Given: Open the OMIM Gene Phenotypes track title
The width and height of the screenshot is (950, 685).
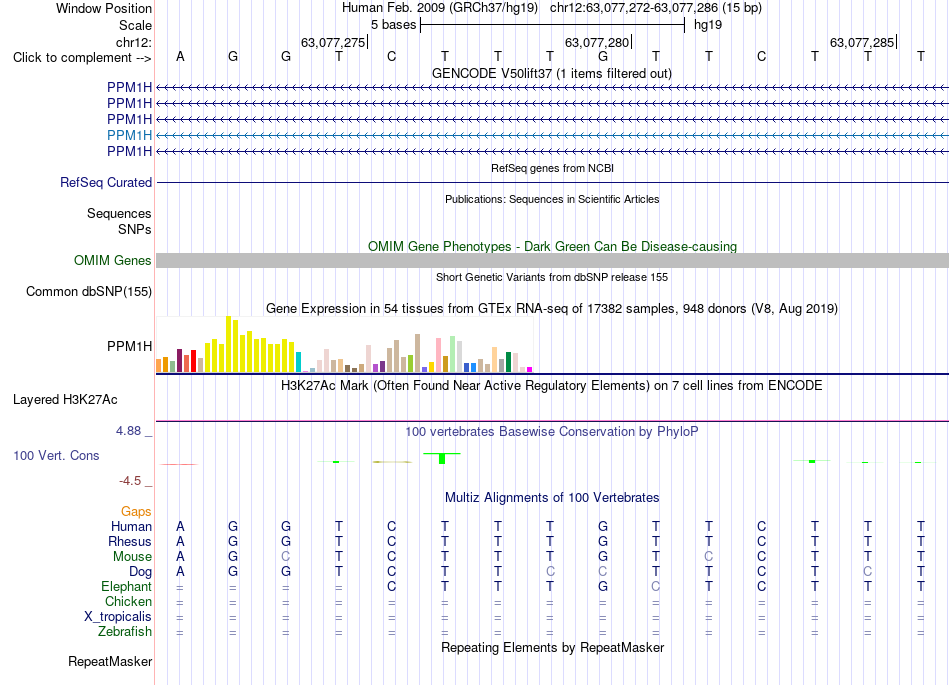Looking at the screenshot, I should pyautogui.click(x=552, y=247).
